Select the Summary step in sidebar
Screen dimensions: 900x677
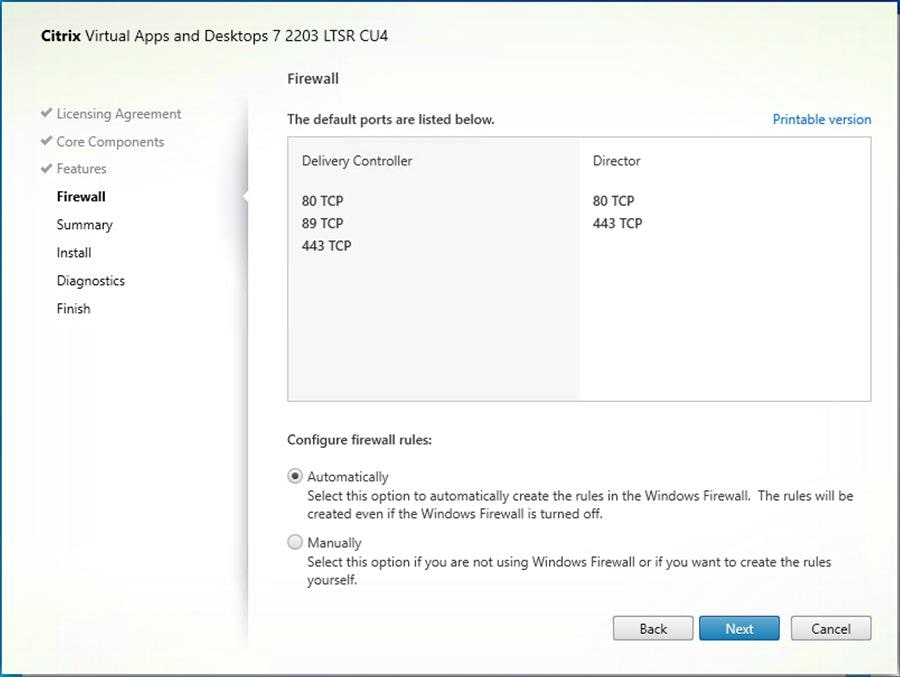tap(84, 224)
